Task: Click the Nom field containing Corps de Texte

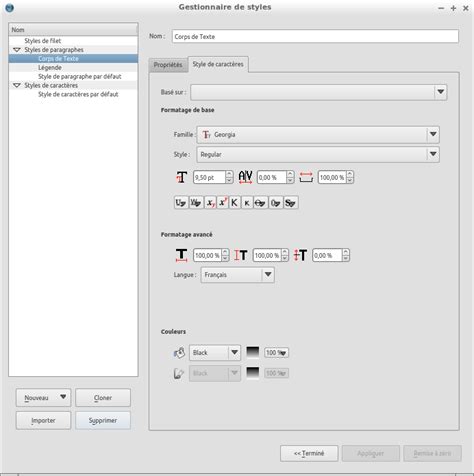Action: pyautogui.click(x=315, y=36)
